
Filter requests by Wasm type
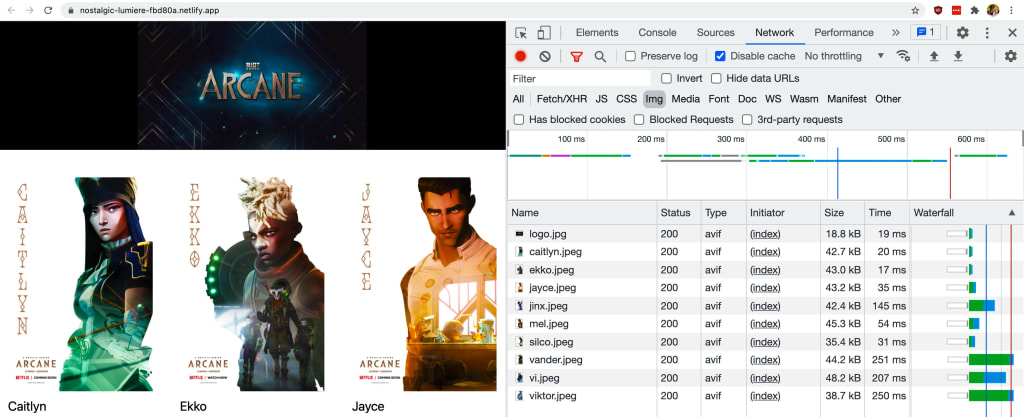pyautogui.click(x=804, y=99)
